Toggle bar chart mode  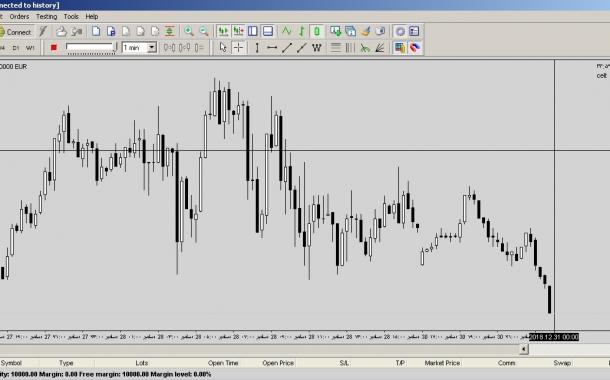coord(301,32)
